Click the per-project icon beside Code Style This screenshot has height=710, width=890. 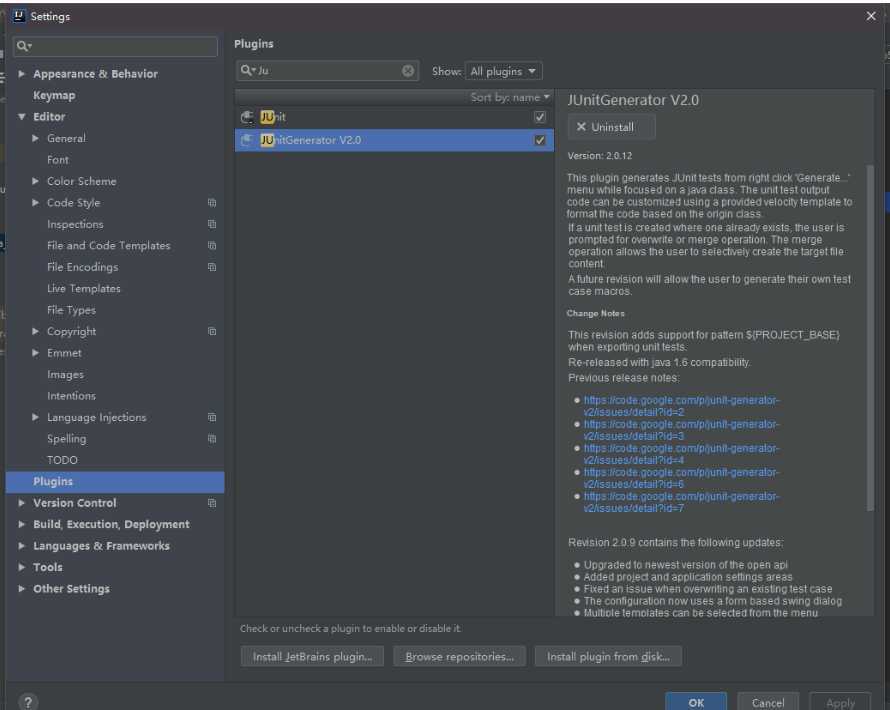(212, 203)
